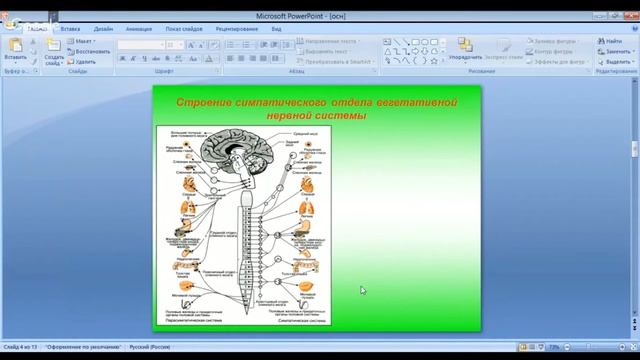Screen dimensions: 640x360
Task: Switch to Рецензирование (Review) tab
Action: point(237,29)
